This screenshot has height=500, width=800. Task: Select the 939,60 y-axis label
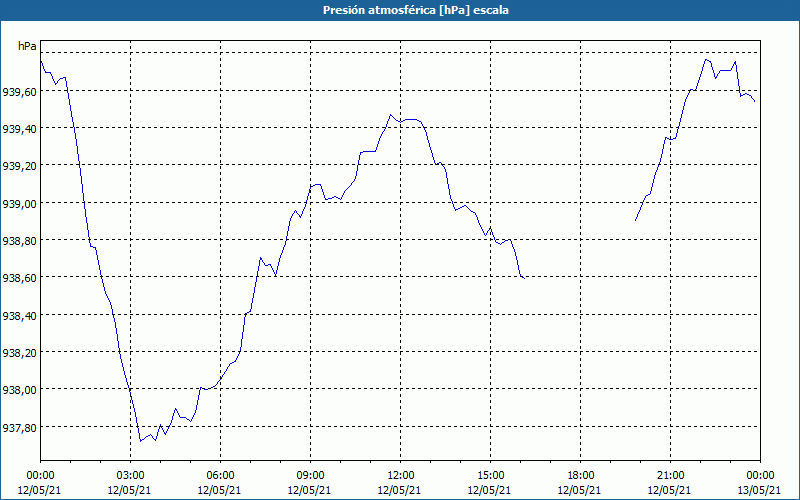click(x=19, y=91)
